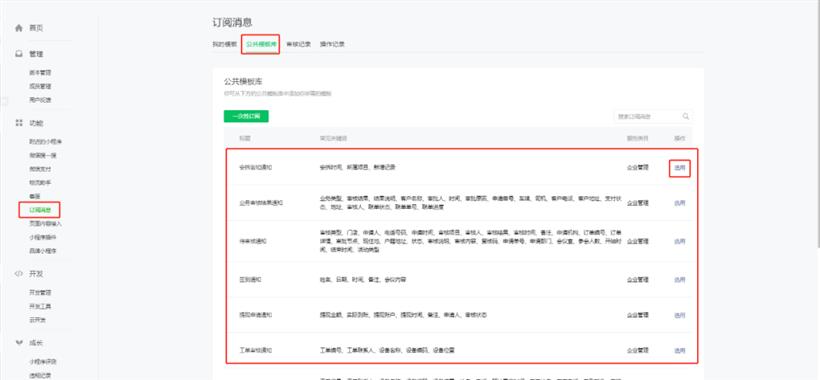Click 选用 in the first template row
The width and height of the screenshot is (820, 380).
coord(679,168)
